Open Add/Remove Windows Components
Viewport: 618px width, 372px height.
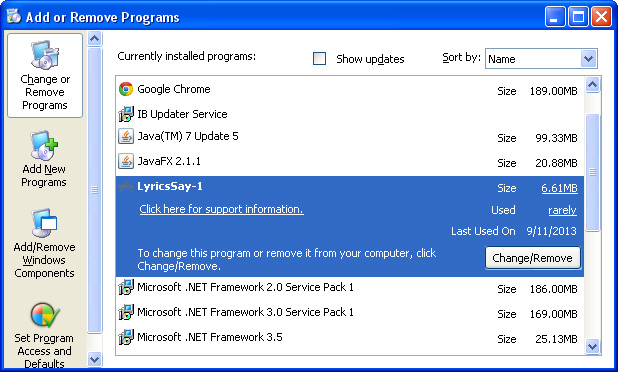tap(44, 244)
